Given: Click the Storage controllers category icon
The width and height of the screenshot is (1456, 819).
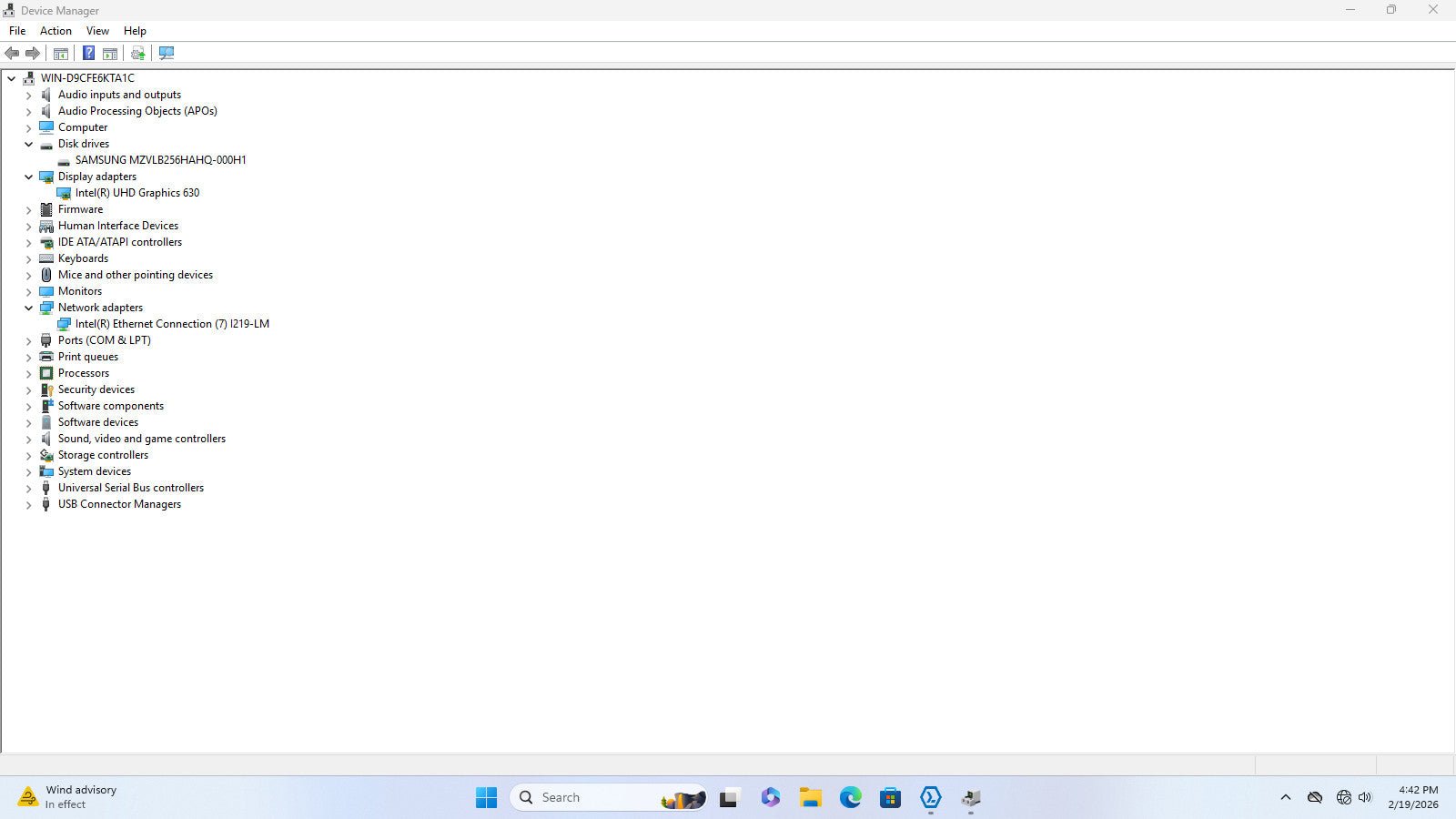Looking at the screenshot, I should 46,455.
